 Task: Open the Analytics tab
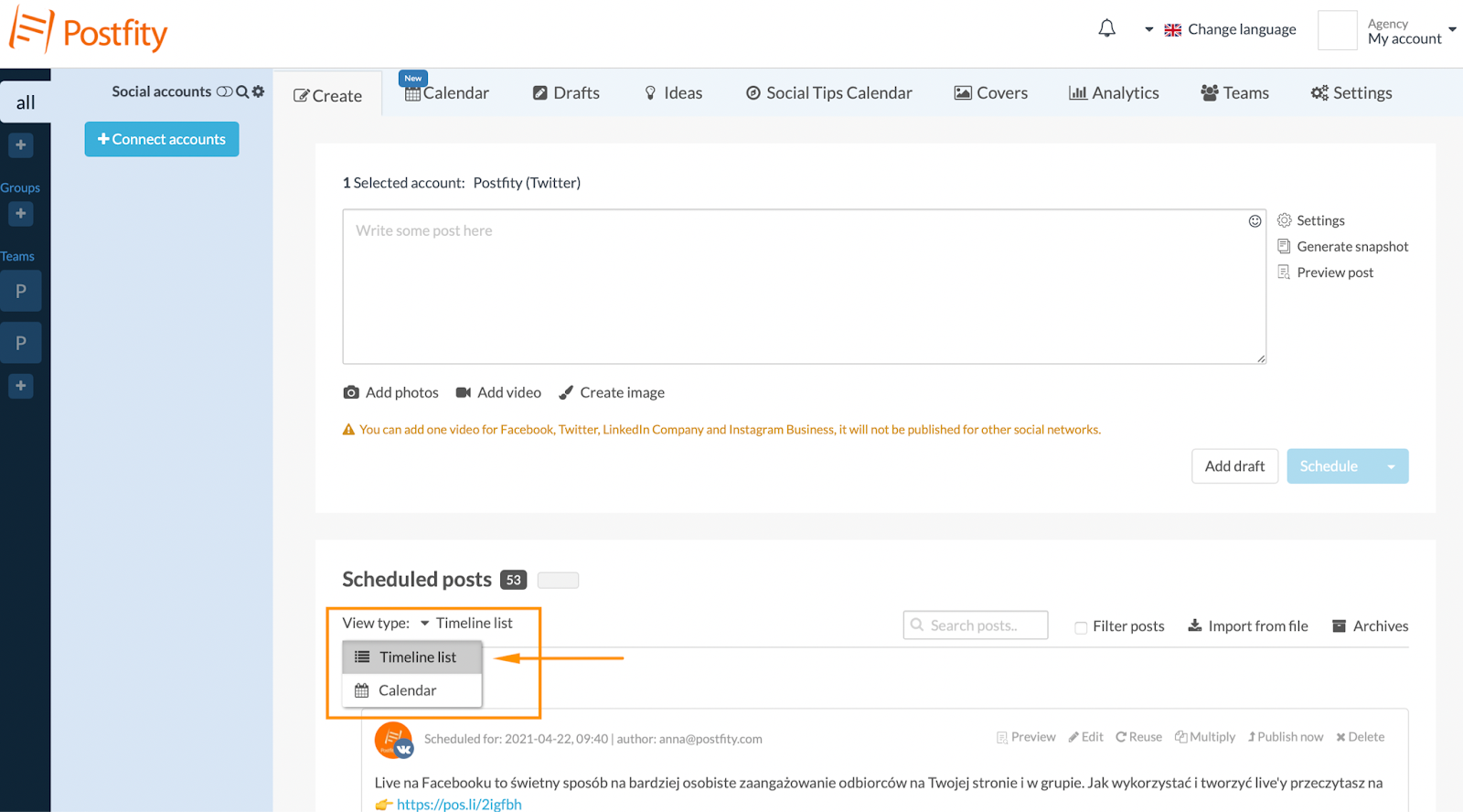[x=1114, y=92]
